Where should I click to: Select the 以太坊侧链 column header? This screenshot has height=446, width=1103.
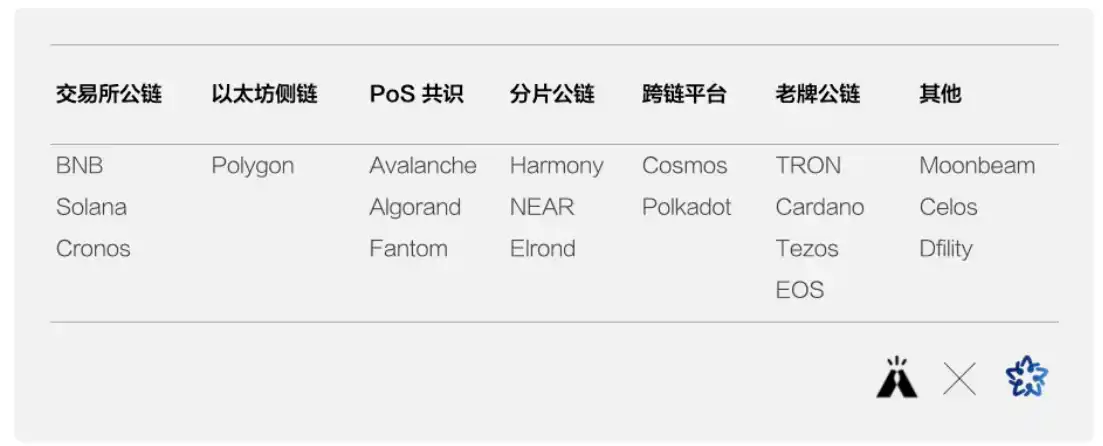coord(264,94)
